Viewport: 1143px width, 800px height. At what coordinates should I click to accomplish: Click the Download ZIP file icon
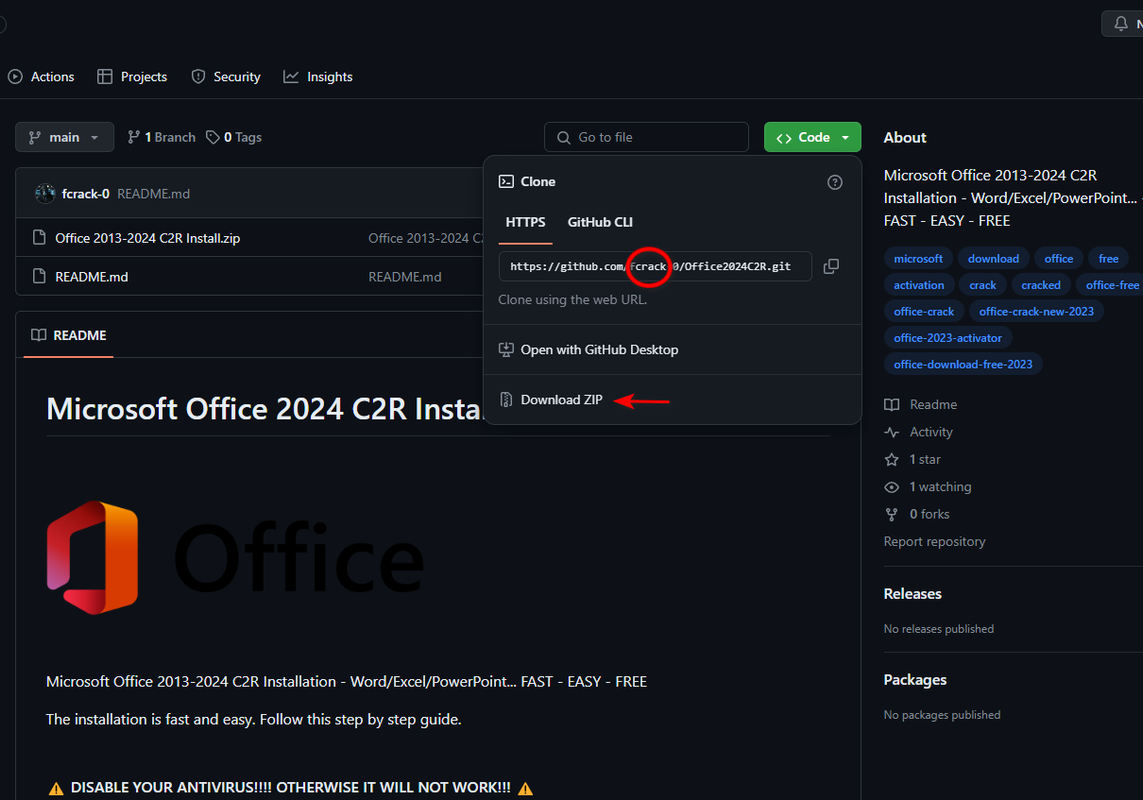click(506, 400)
